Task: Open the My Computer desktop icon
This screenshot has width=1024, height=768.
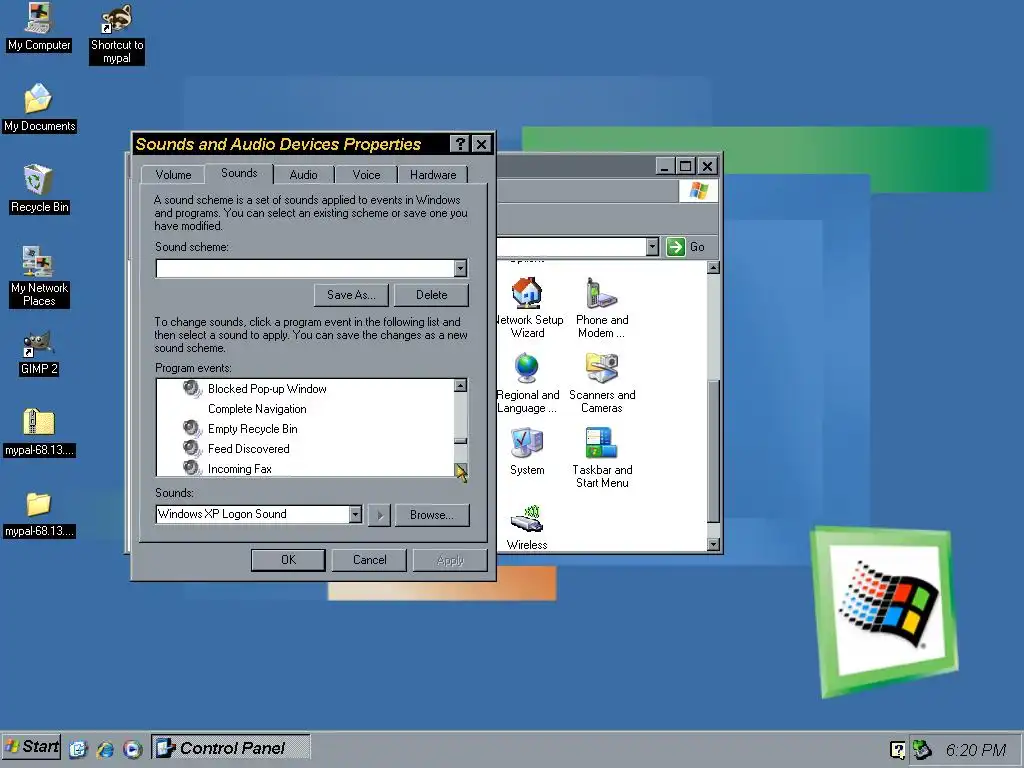Action: coord(39,27)
